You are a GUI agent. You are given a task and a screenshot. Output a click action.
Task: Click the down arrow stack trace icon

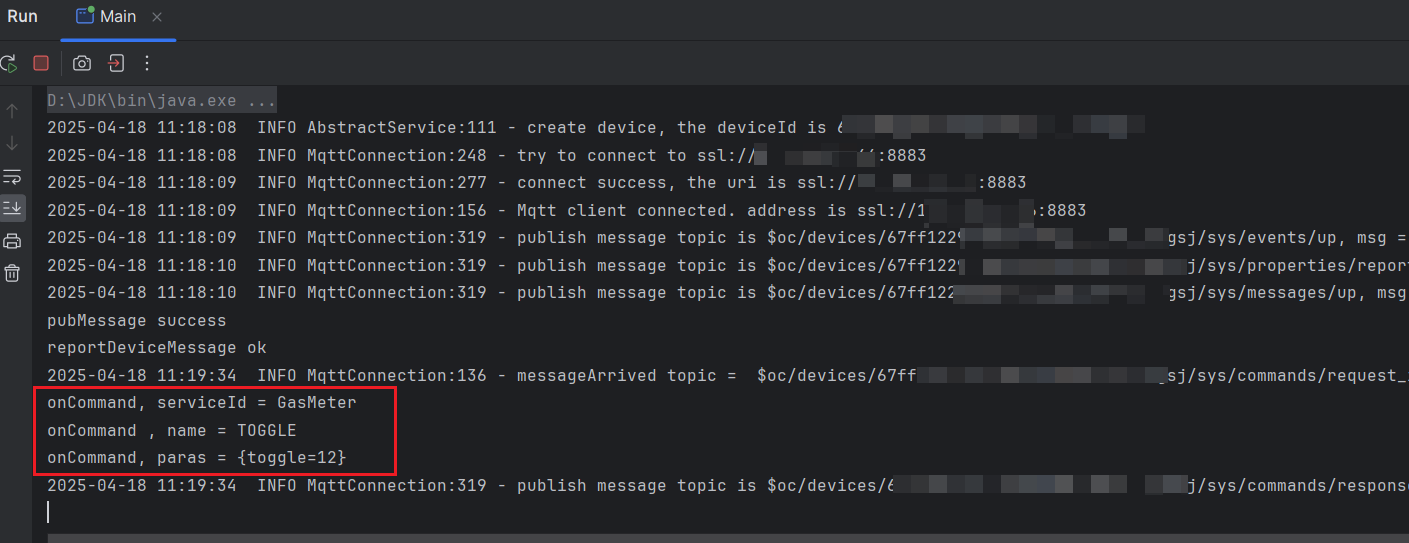pyautogui.click(x=12, y=143)
